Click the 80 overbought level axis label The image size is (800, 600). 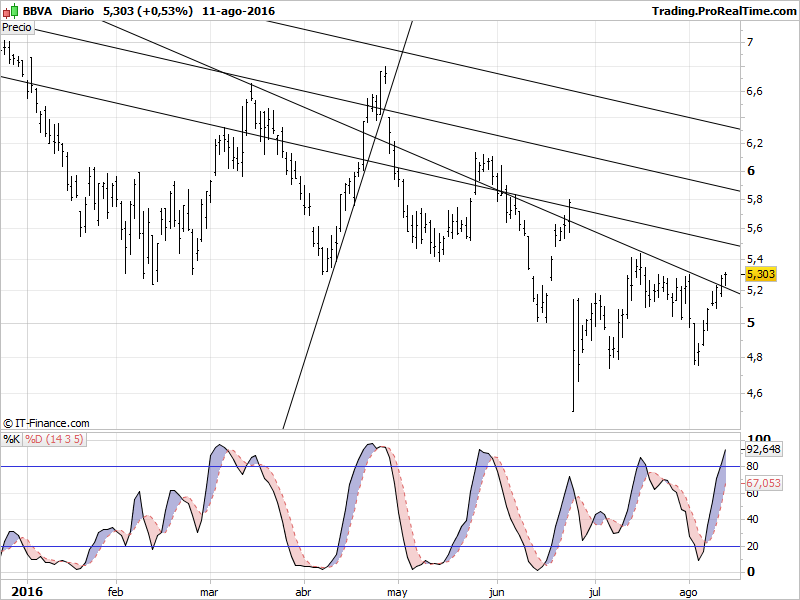[x=753, y=467]
